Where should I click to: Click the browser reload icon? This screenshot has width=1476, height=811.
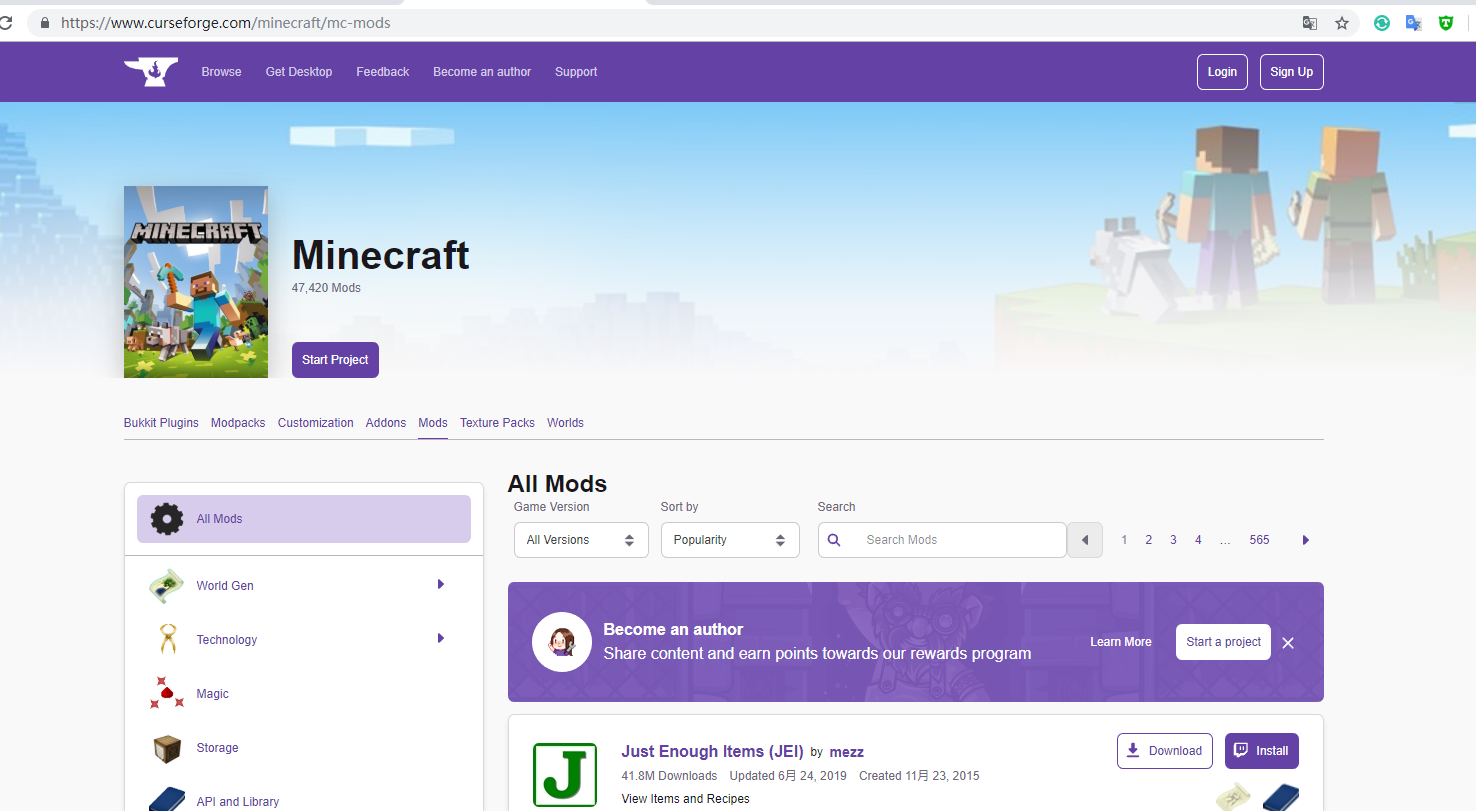coord(6,23)
